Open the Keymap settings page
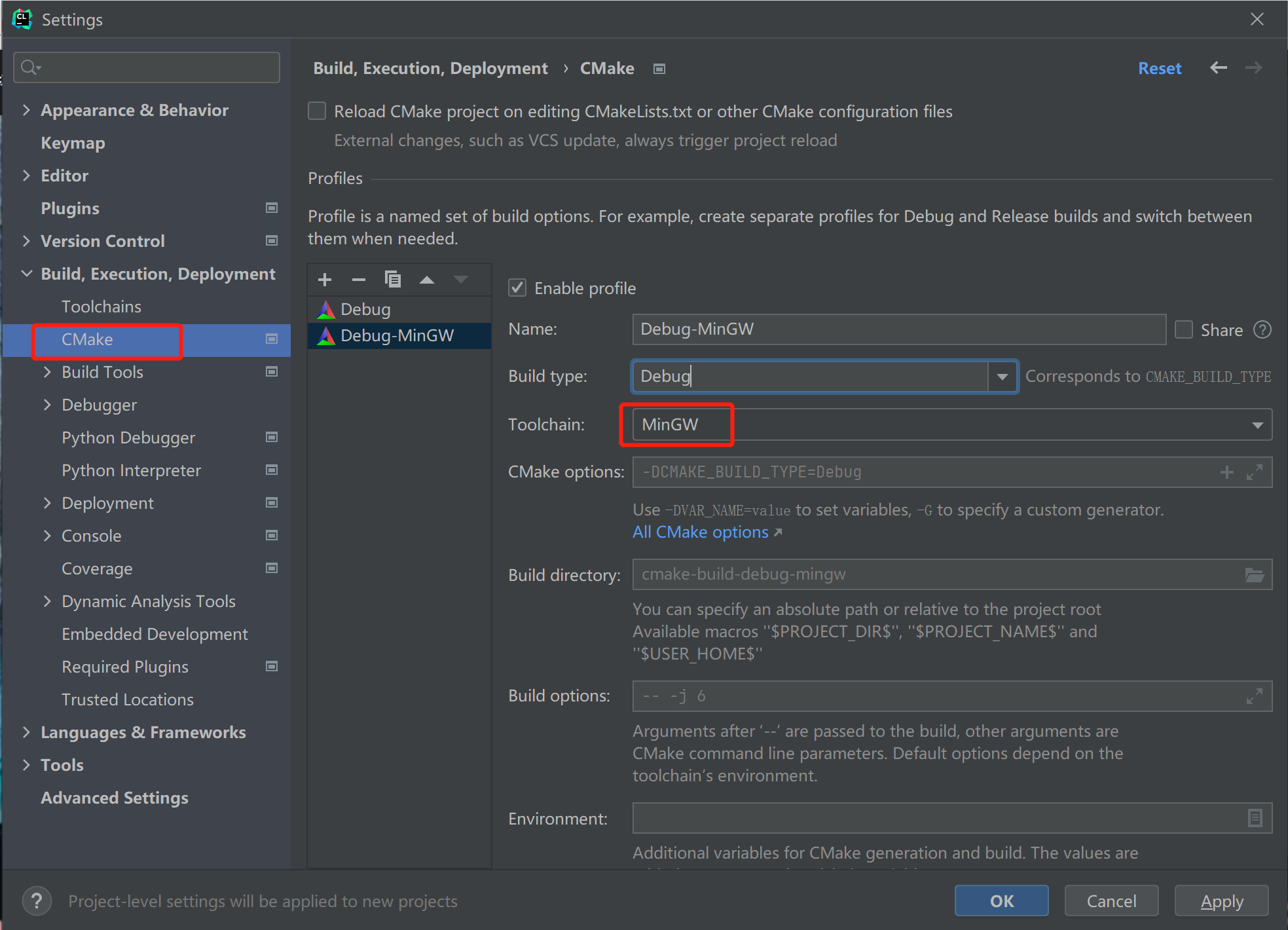1288x930 pixels. tap(73, 143)
